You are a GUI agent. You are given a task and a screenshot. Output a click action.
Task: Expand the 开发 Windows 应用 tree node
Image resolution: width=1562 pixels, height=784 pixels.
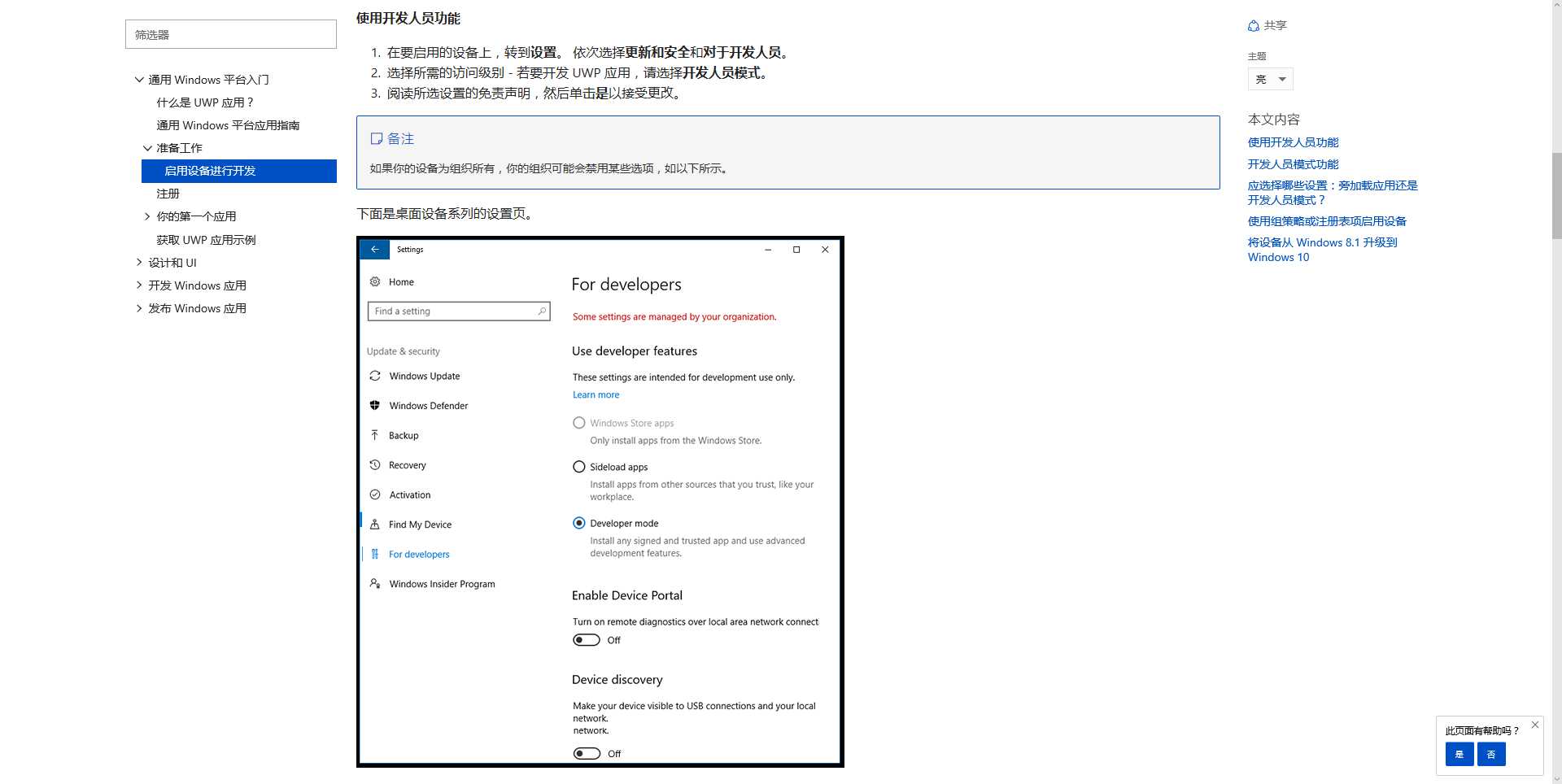139,285
